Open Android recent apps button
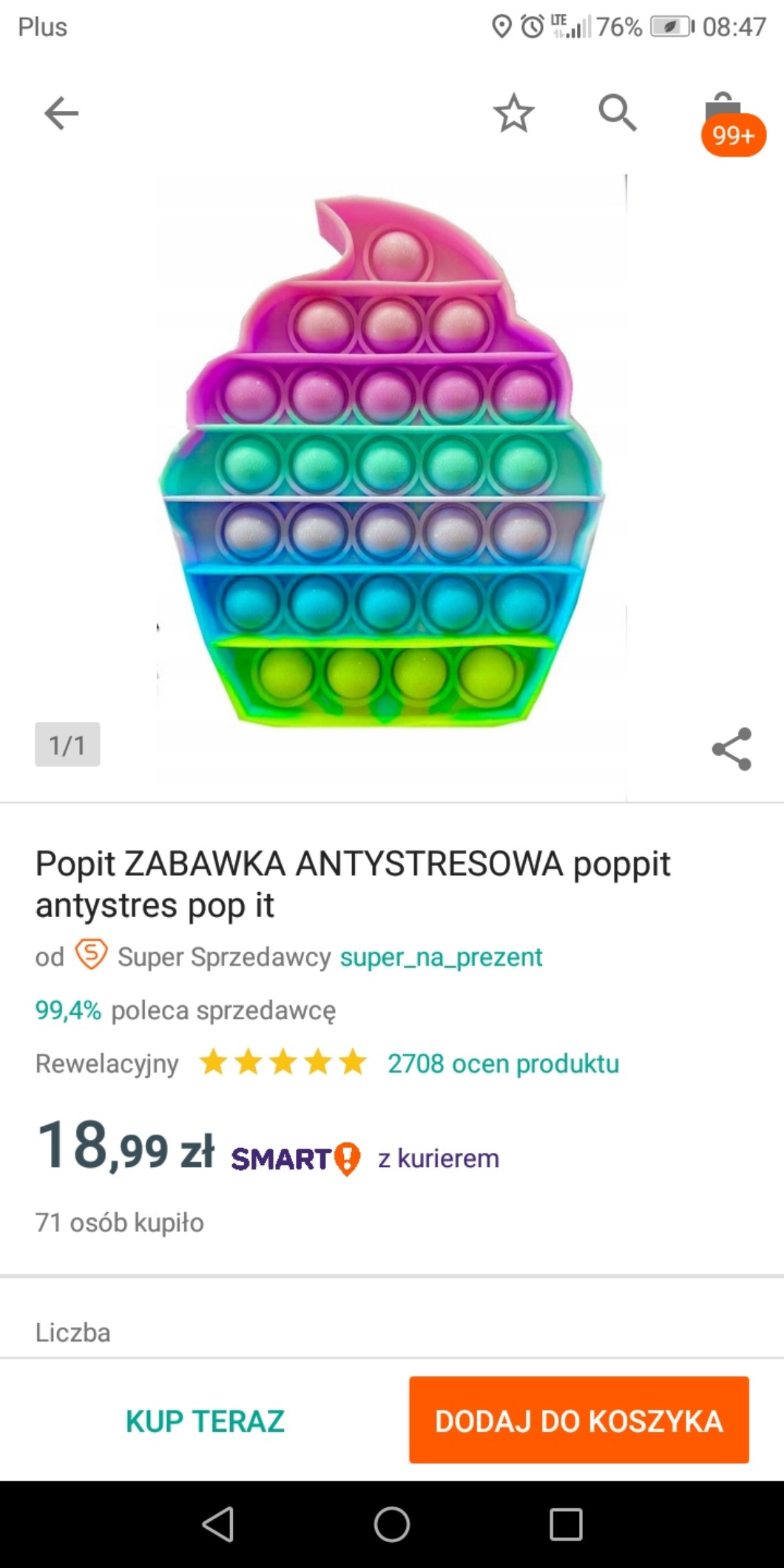Viewport: 784px width, 1568px height. click(566, 1524)
